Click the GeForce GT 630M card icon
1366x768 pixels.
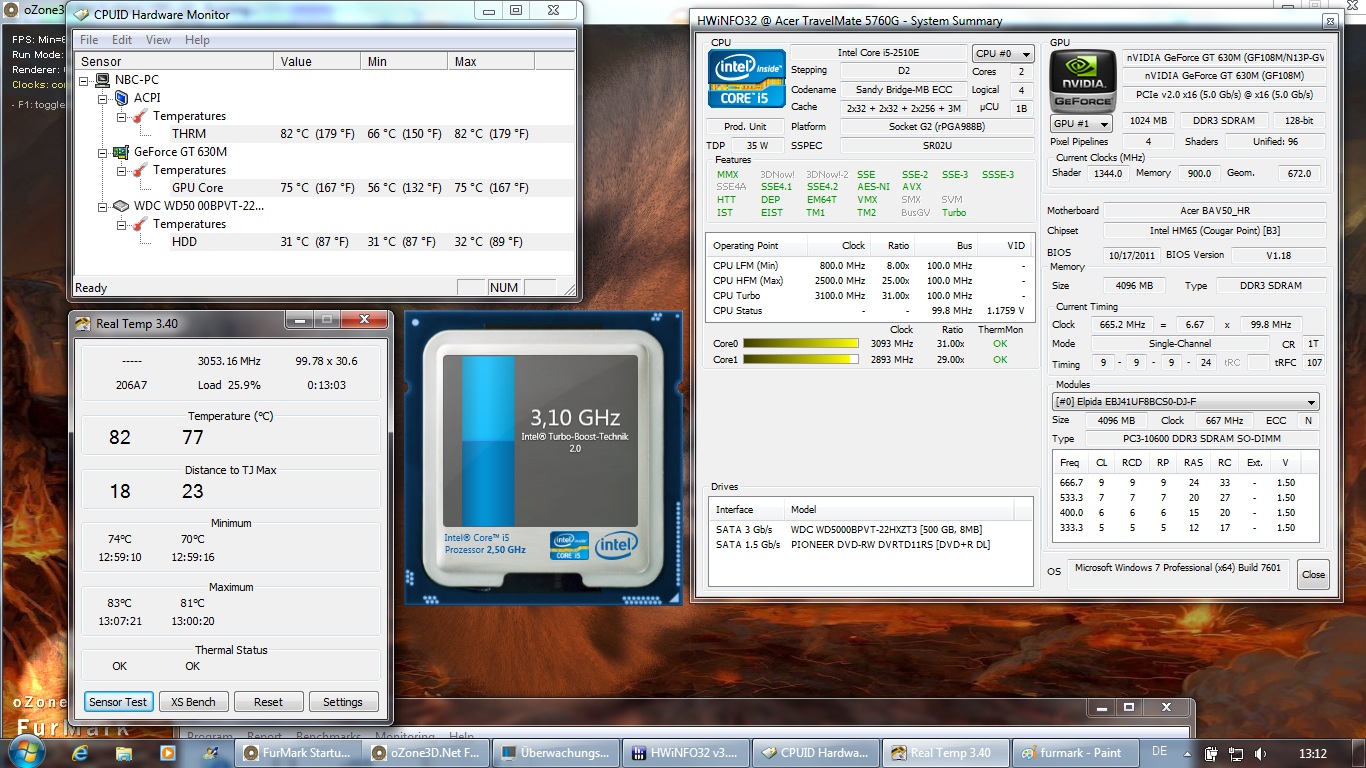(x=121, y=152)
